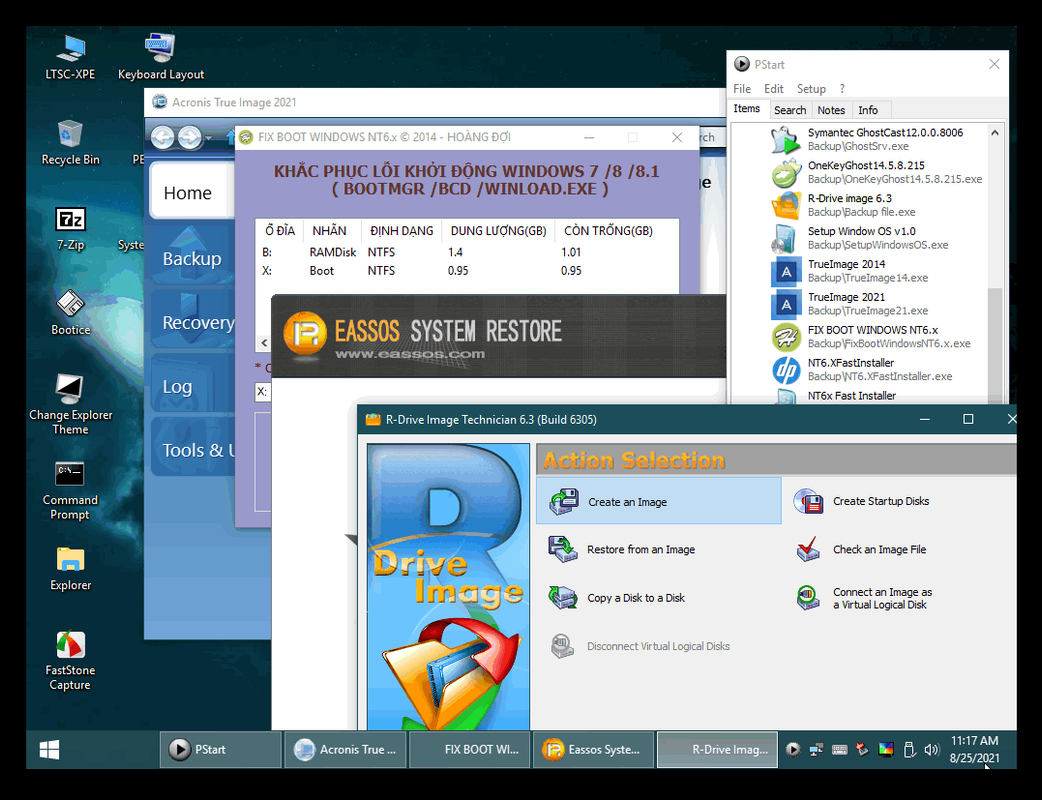Click the network icon in system tray

[x=816, y=750]
